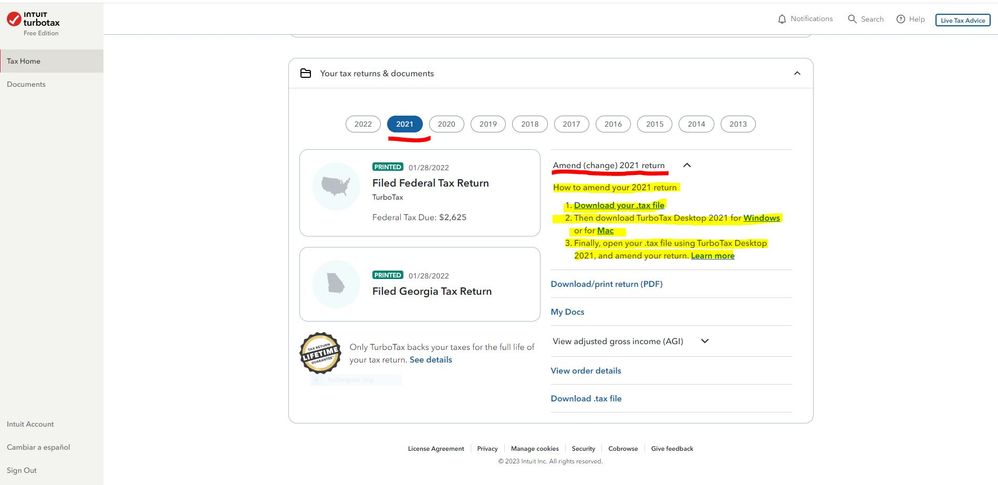Click the Search magnifier icon

852,19
